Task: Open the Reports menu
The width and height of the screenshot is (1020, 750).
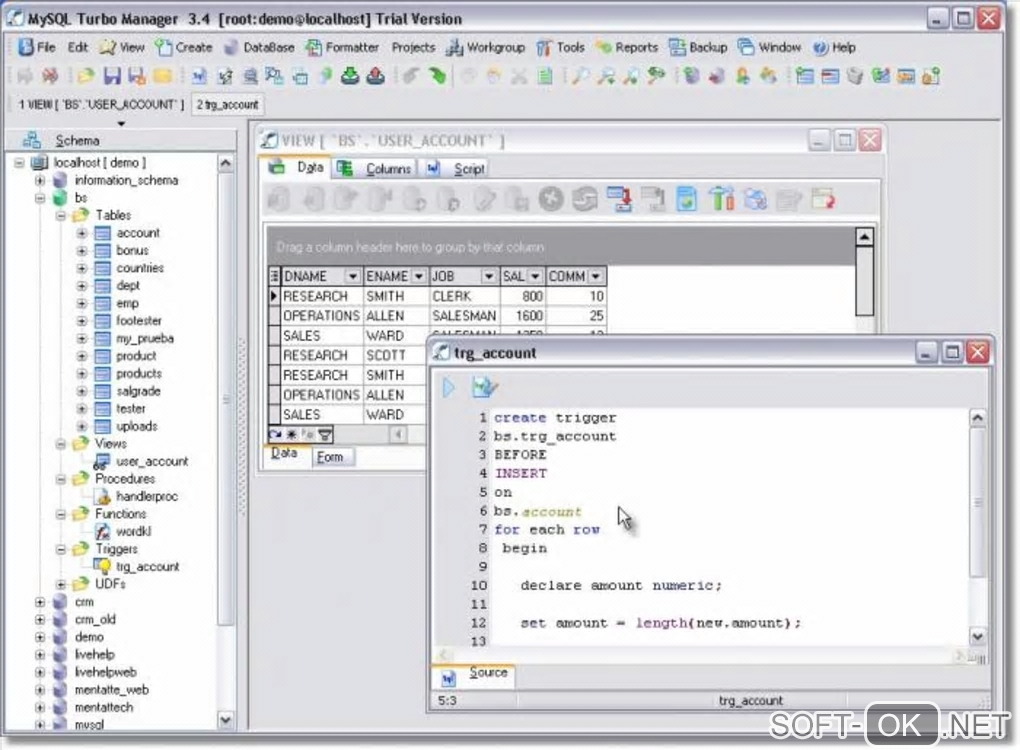Action: 627,47
